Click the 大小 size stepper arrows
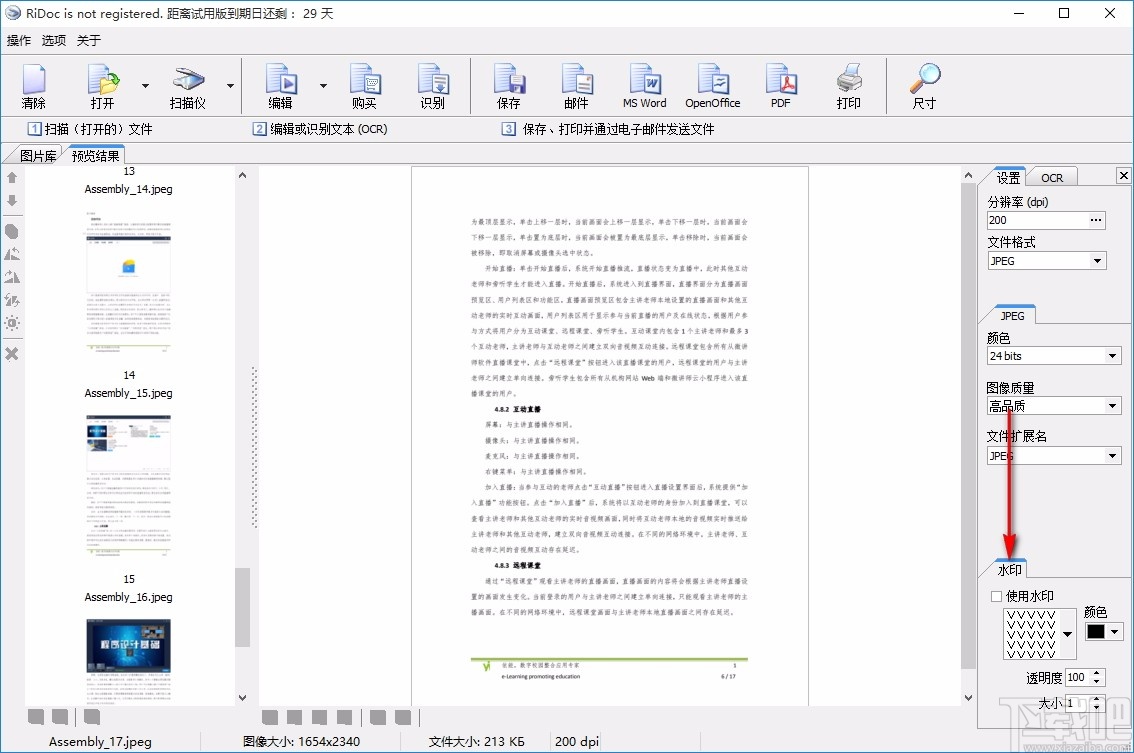The width and height of the screenshot is (1134, 753). point(1097,703)
